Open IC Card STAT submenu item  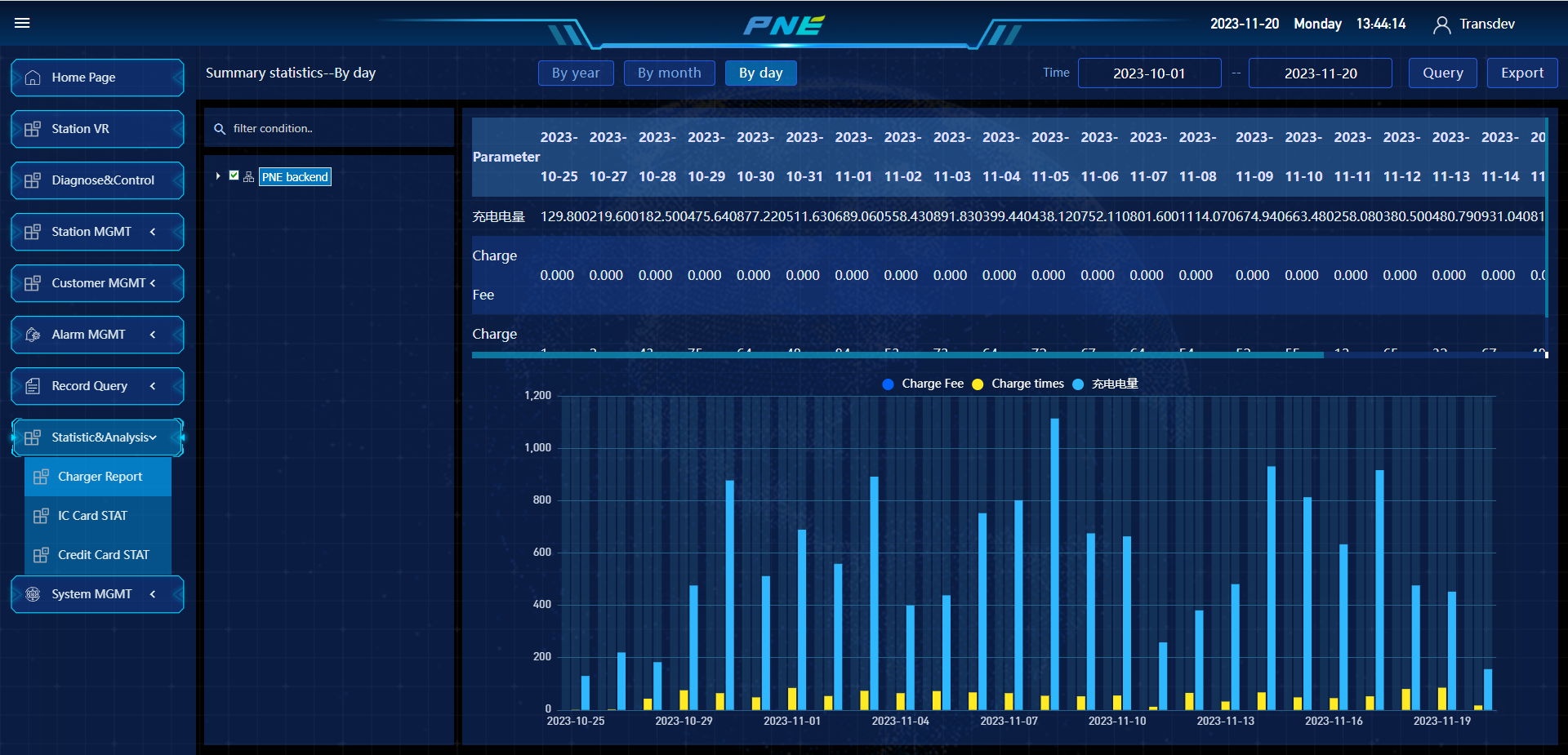click(98, 516)
